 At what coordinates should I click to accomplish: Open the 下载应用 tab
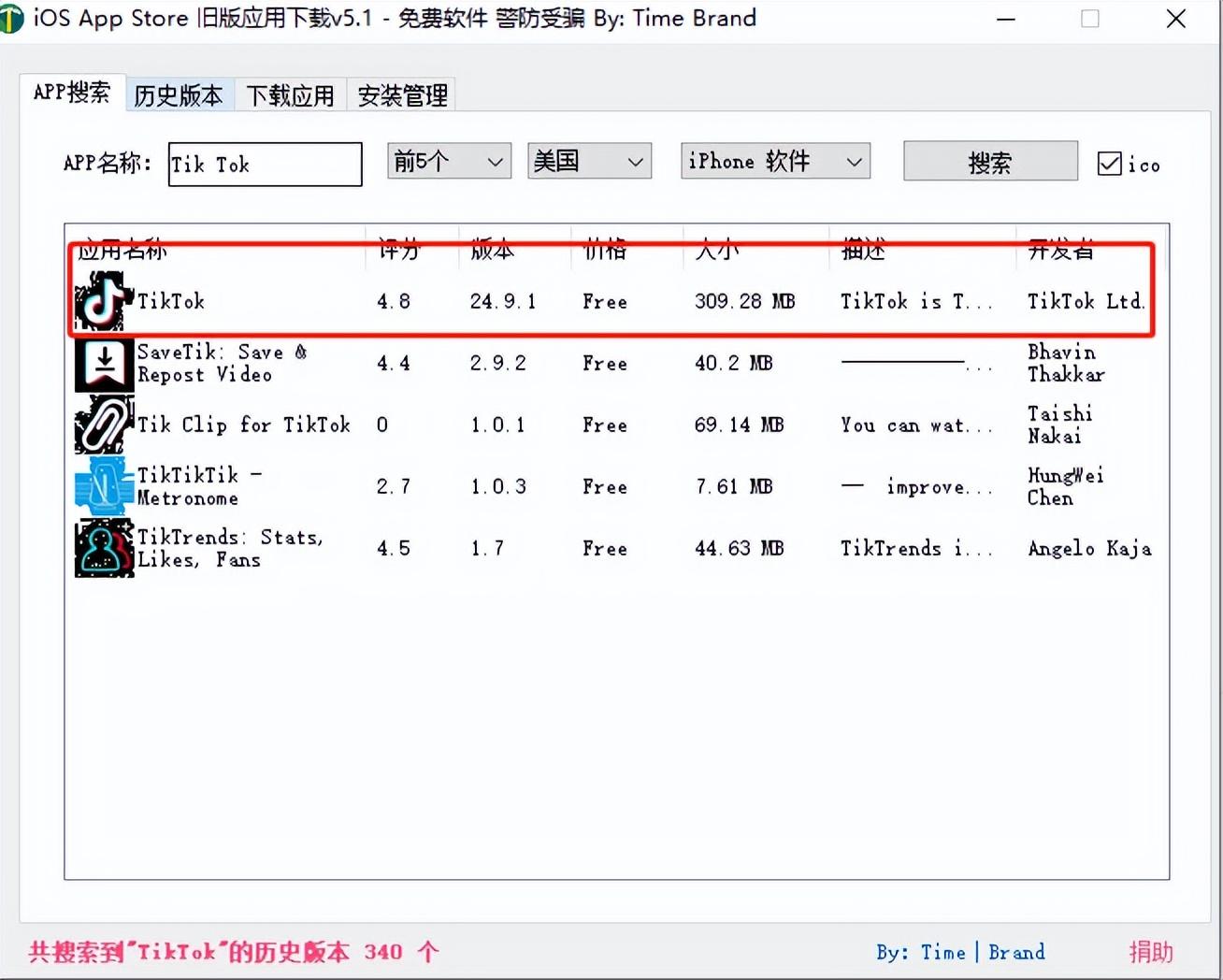tap(291, 95)
